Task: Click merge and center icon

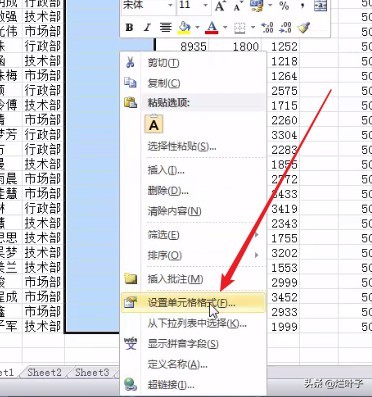Action: (x=320, y=6)
